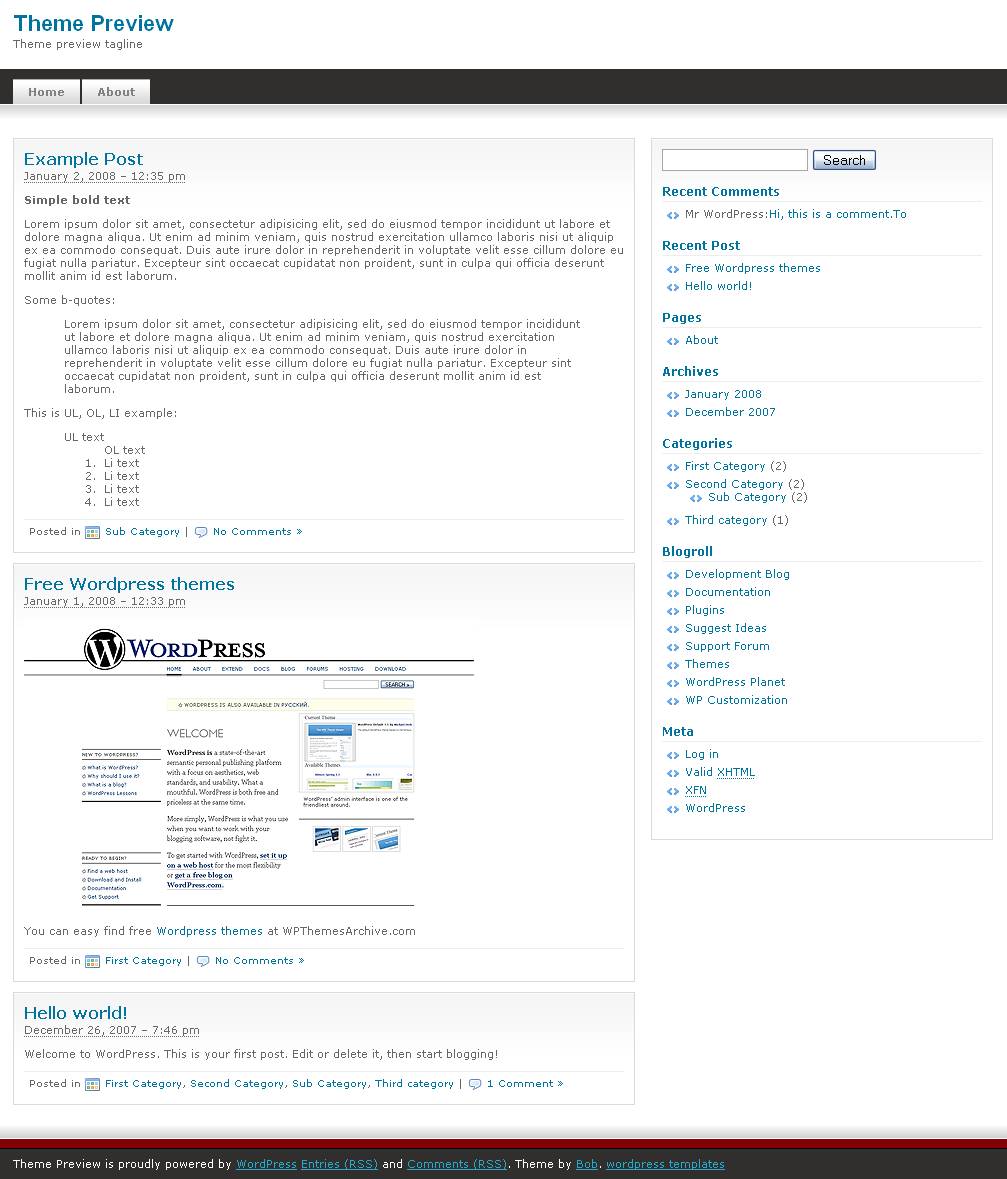Screen dimensions: 1007x1179
Task: Click the bullet icon beside Development Blog
Action: [x=671, y=574]
